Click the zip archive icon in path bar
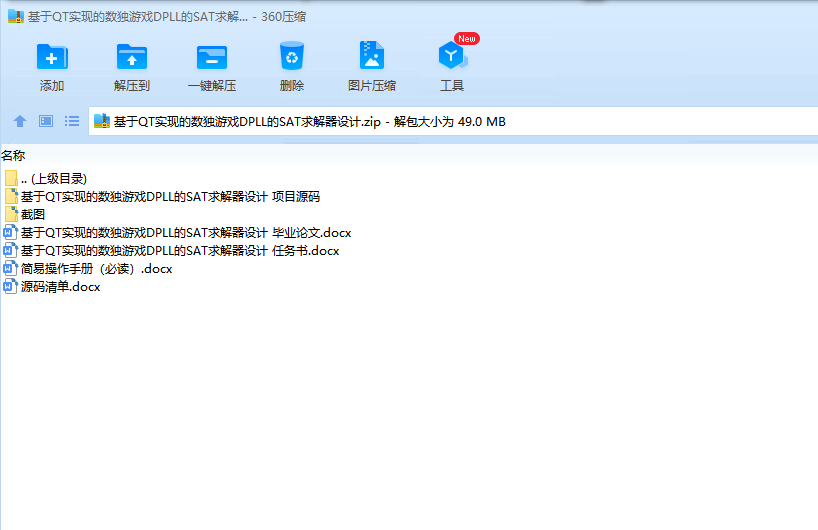Viewport: 818px width, 530px height. pyautogui.click(x=102, y=121)
